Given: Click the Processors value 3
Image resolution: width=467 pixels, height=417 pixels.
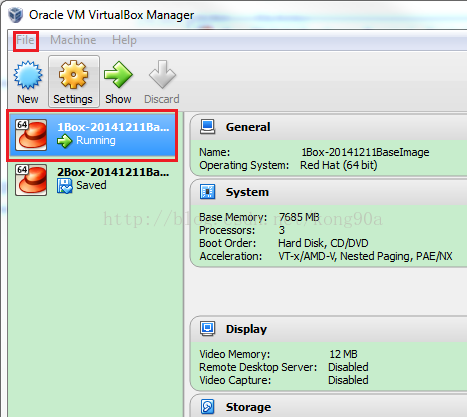Looking at the screenshot, I should pos(282,230).
